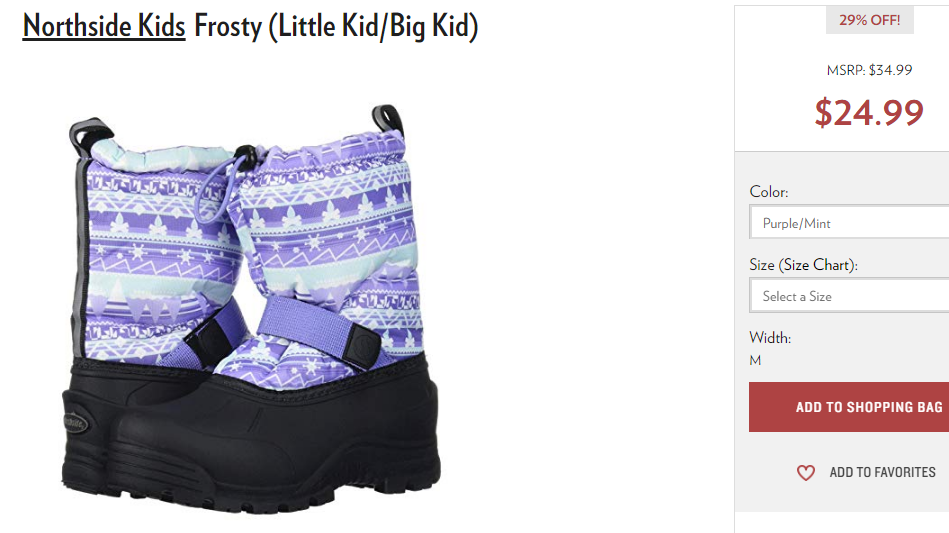
Task: Click the purple snow boot product image
Action: tap(251, 309)
